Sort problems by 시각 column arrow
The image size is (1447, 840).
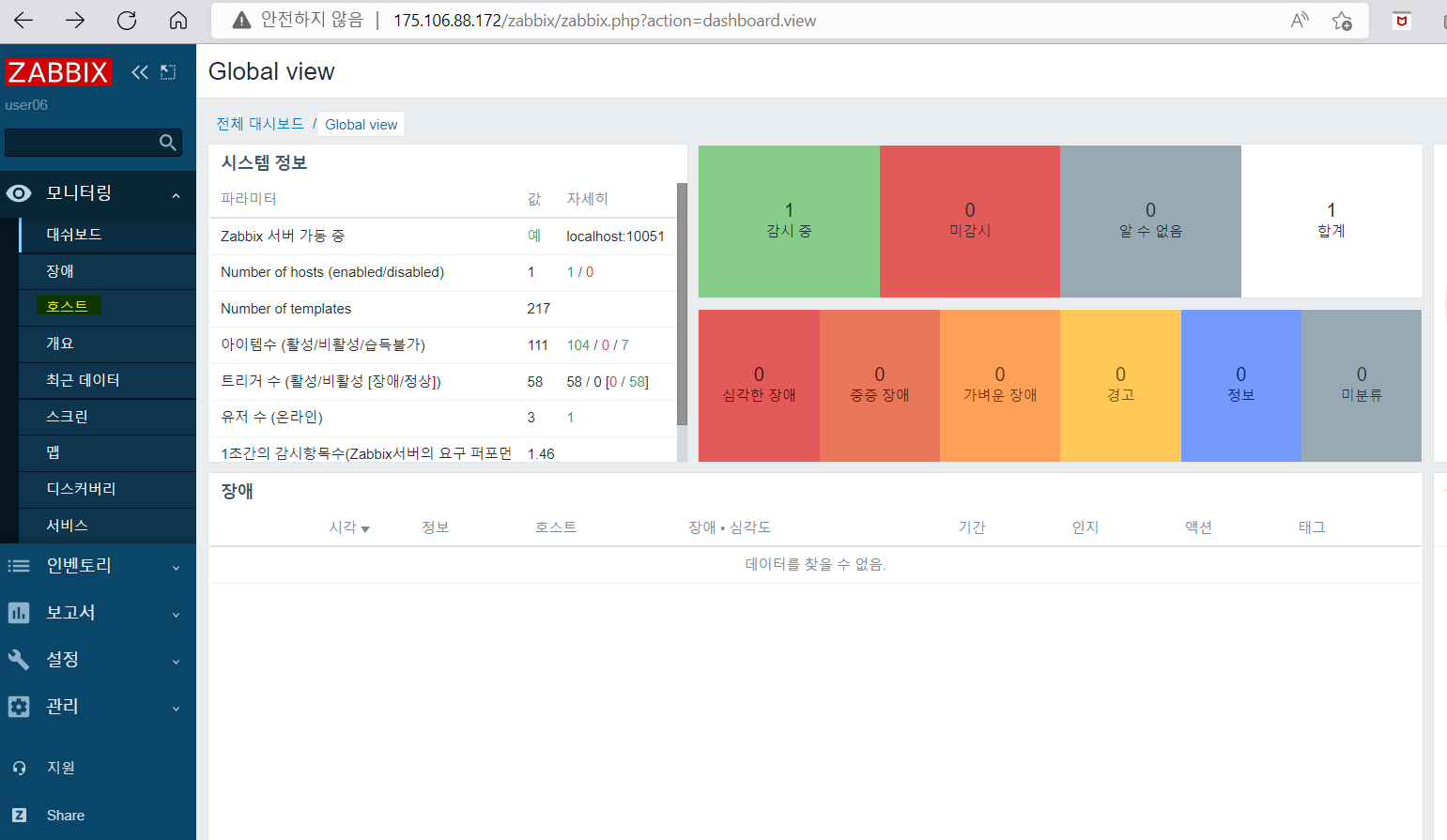pos(365,529)
